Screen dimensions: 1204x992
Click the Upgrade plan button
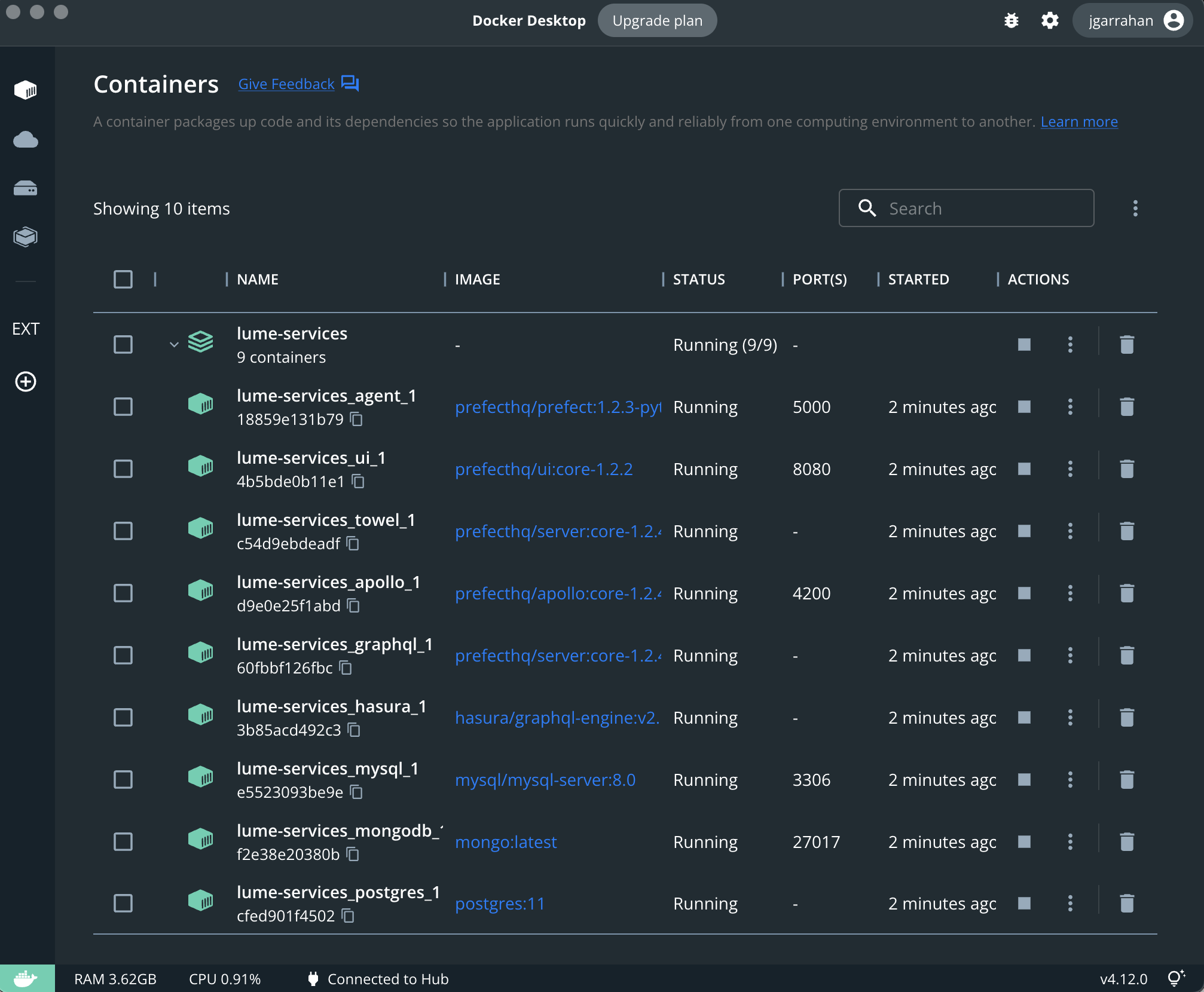click(657, 20)
